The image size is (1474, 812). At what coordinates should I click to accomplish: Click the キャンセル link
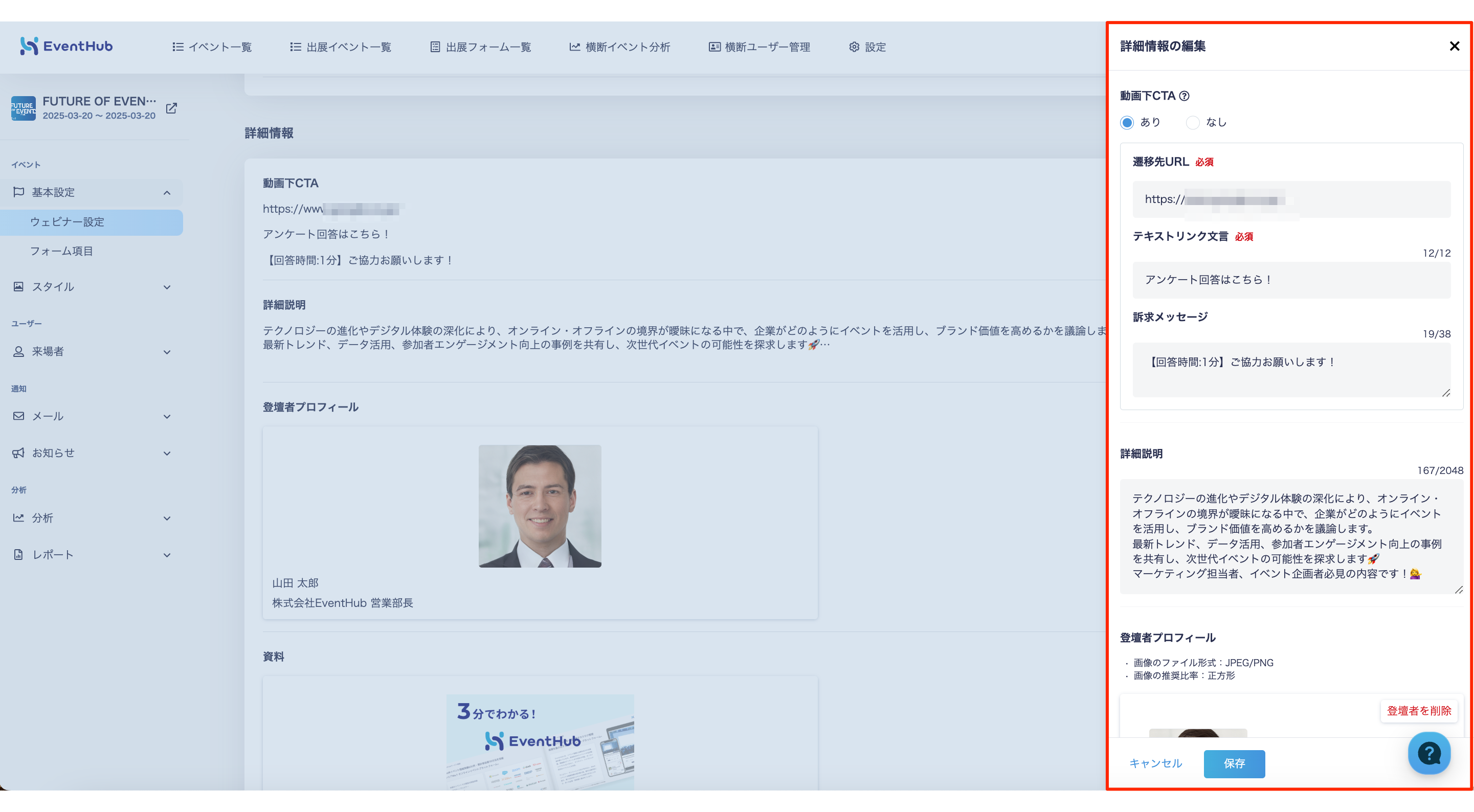coord(1155,763)
